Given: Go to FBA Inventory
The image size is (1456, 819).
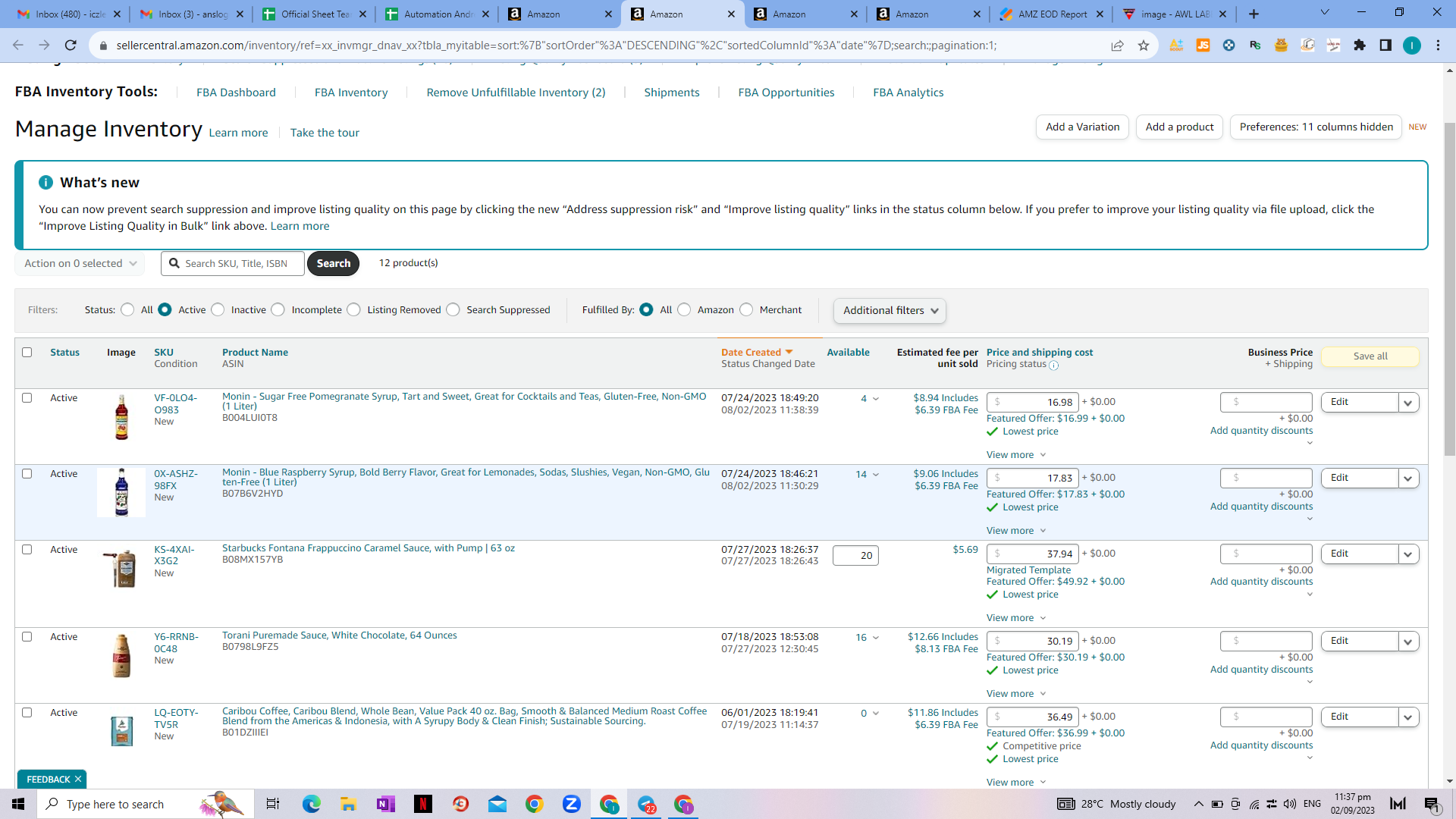Looking at the screenshot, I should pyautogui.click(x=351, y=93).
